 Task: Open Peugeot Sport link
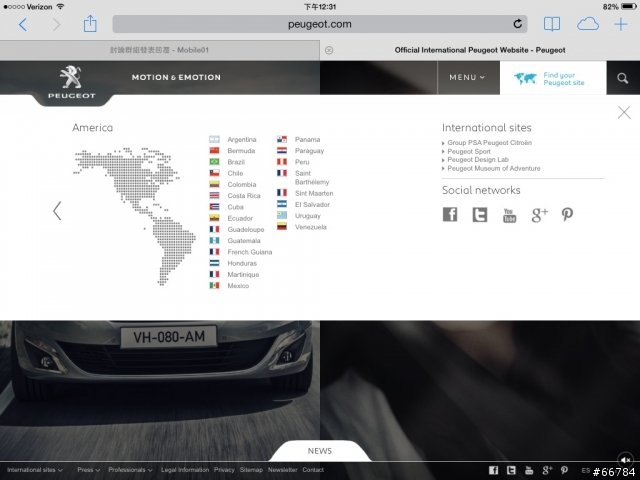click(469, 151)
